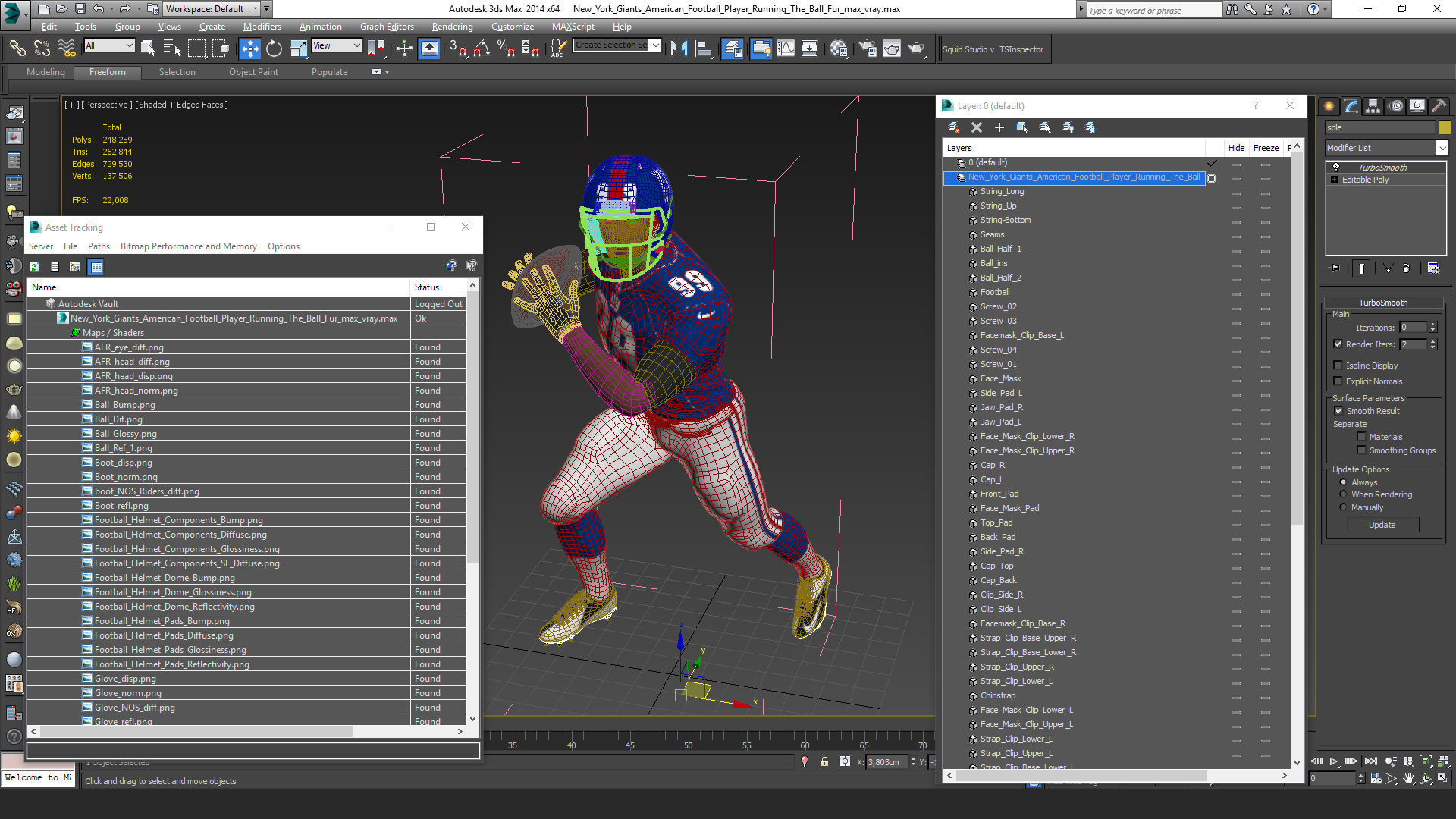Increase the Iterations spinner value
The image size is (1456, 819).
1432,325
